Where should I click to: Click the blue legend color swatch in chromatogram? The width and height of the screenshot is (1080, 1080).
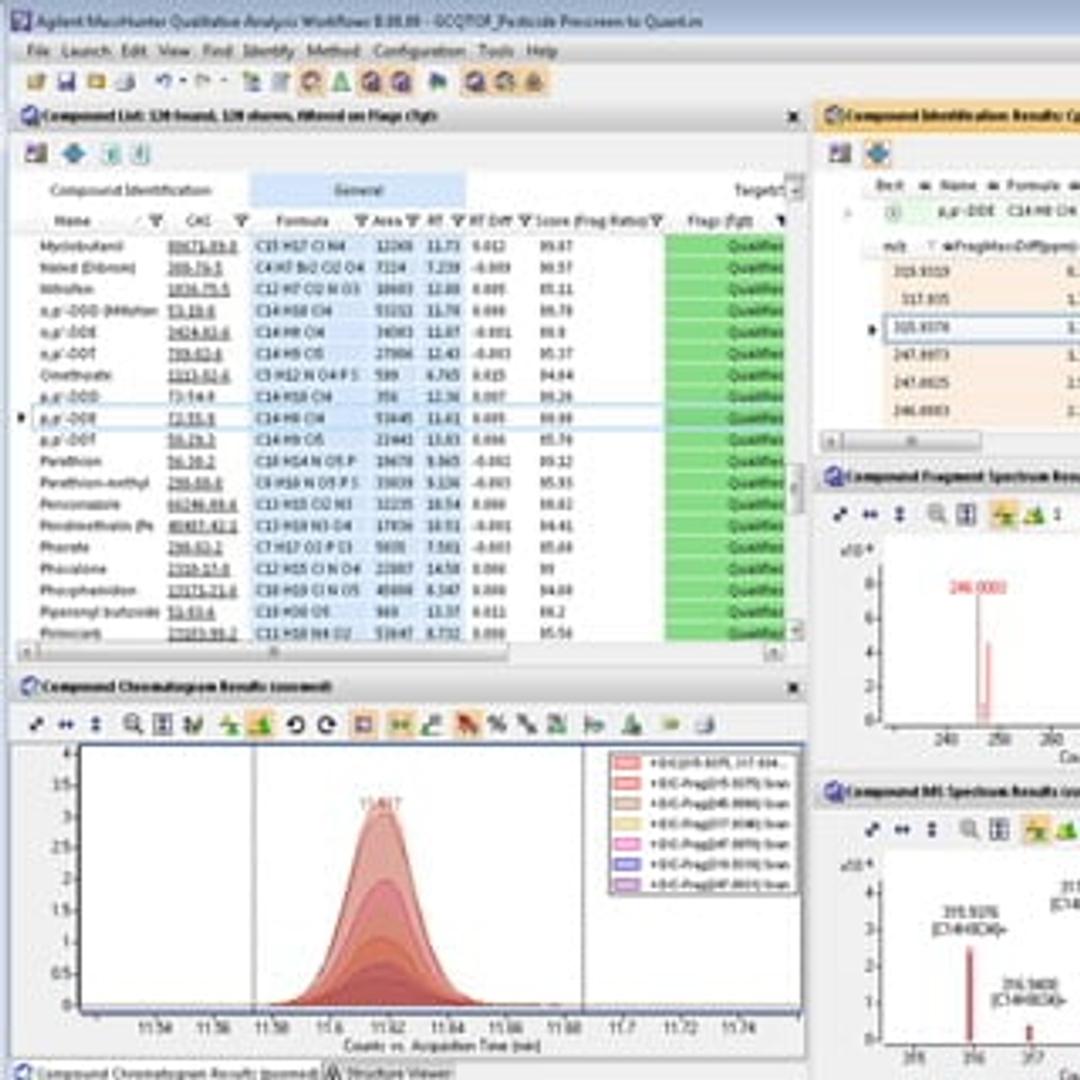click(x=627, y=864)
